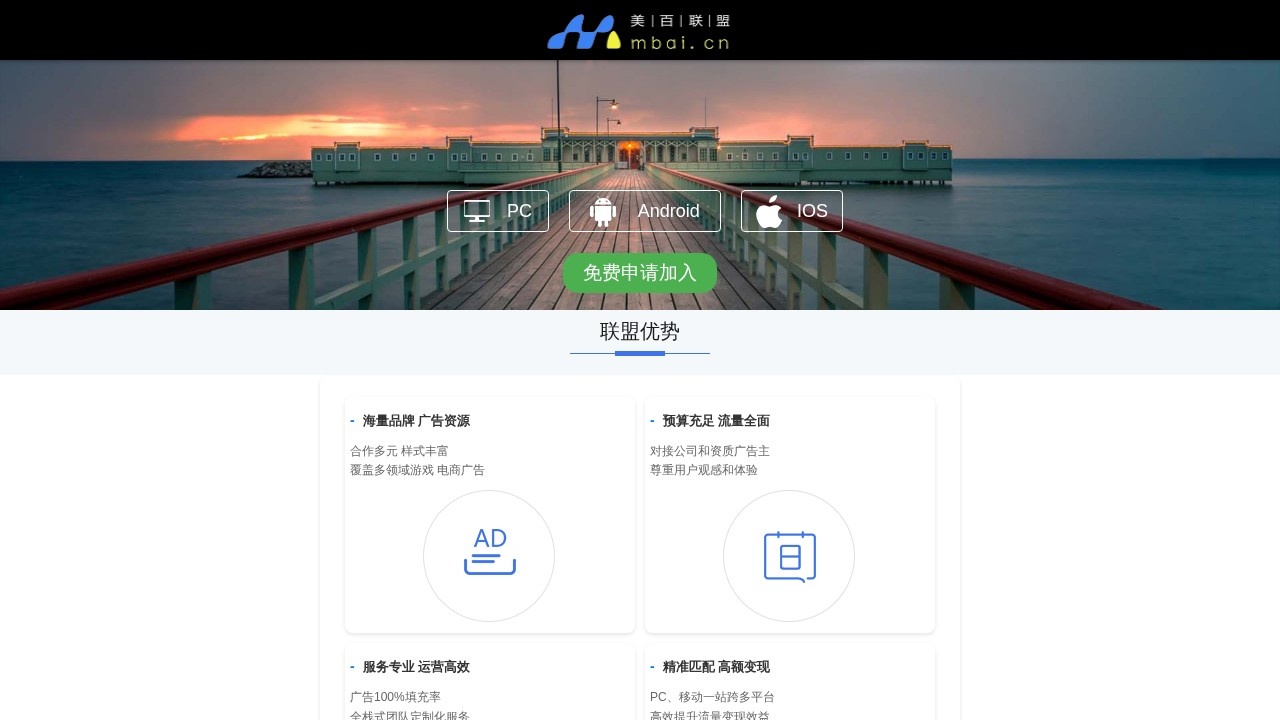Click the 联盟优势 section heading
The width and height of the screenshot is (1280, 720).
coord(639,332)
